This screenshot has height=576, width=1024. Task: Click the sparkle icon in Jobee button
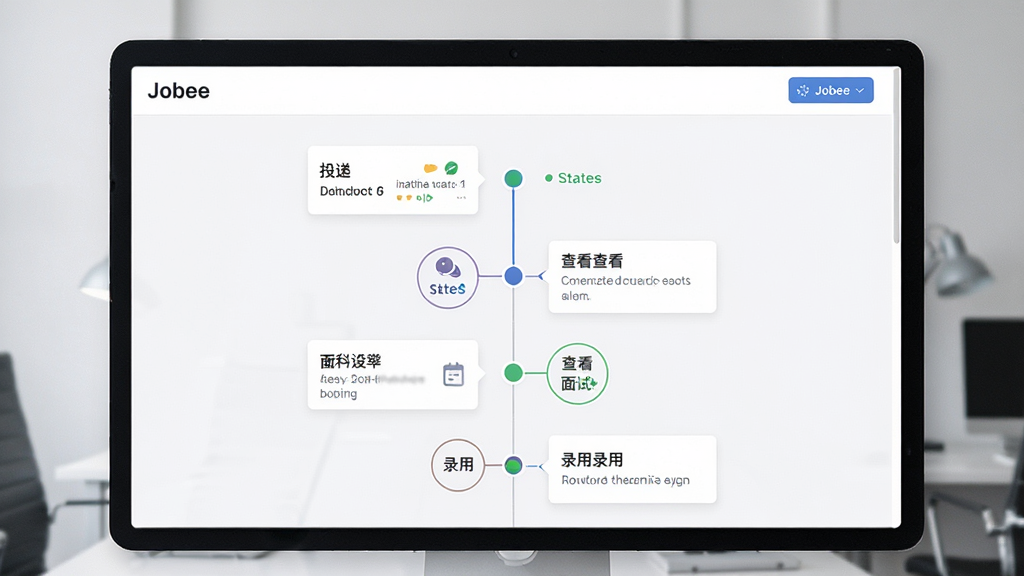(x=803, y=91)
